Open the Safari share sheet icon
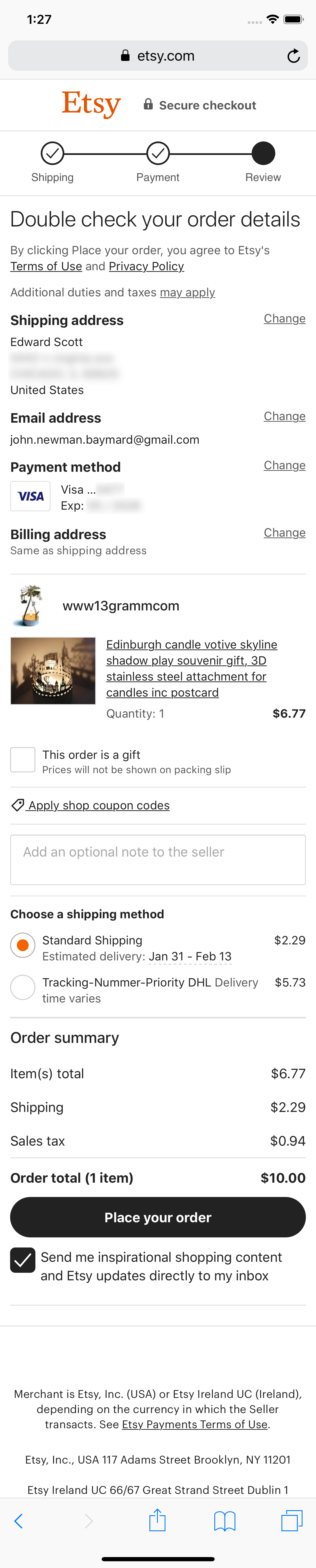This screenshot has height=1568, width=316. (158, 1520)
